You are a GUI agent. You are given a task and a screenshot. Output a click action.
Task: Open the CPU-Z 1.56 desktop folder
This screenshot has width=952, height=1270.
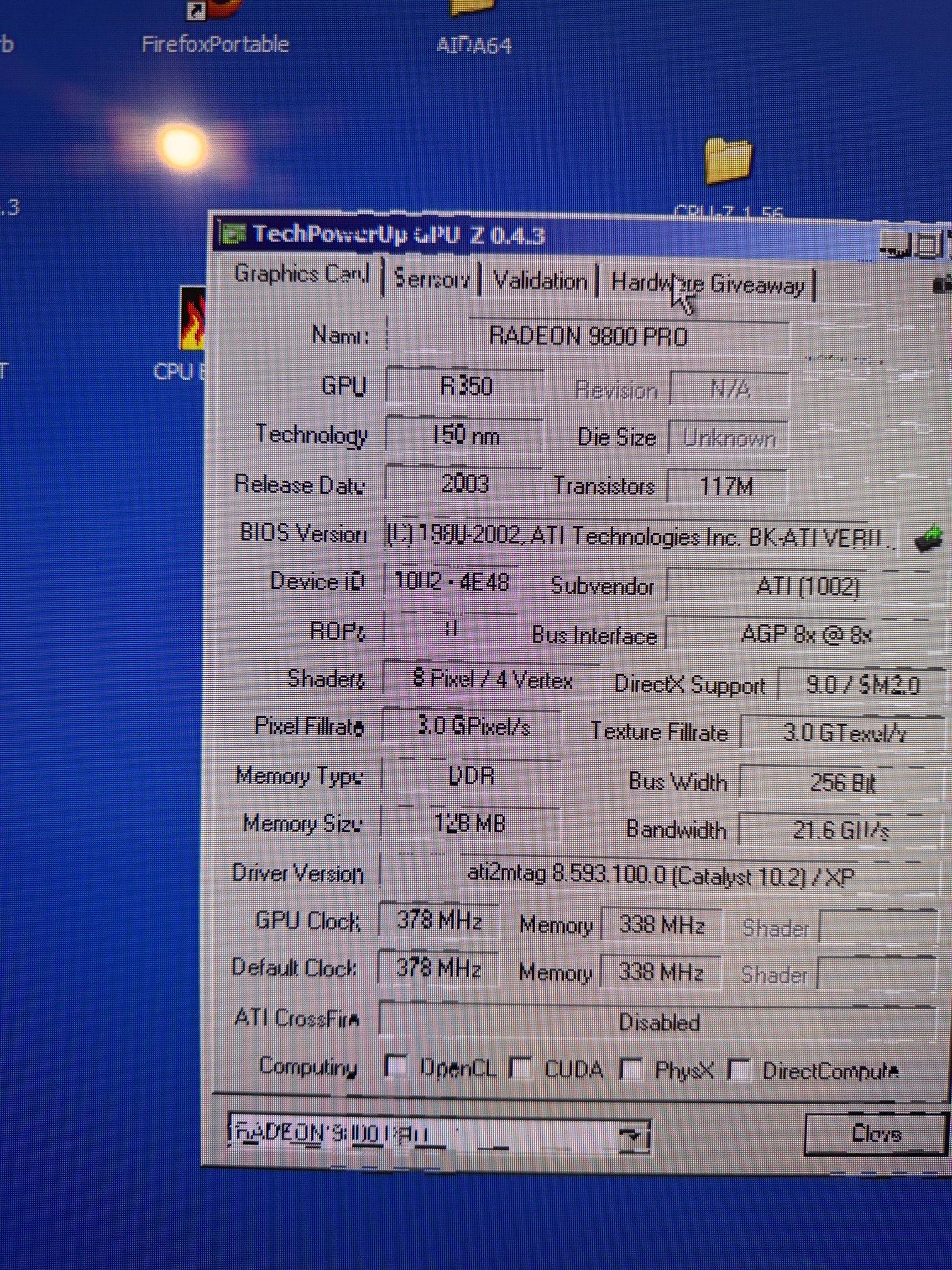click(x=728, y=176)
